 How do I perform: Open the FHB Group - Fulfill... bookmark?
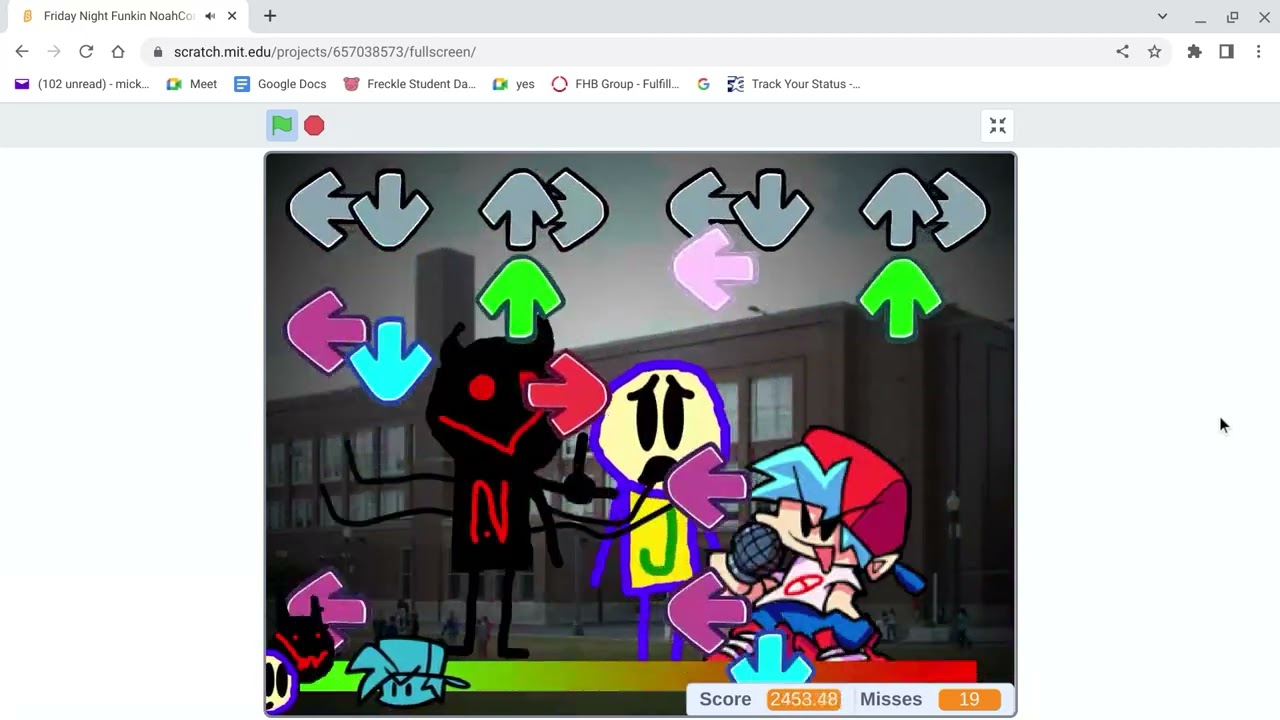point(615,84)
